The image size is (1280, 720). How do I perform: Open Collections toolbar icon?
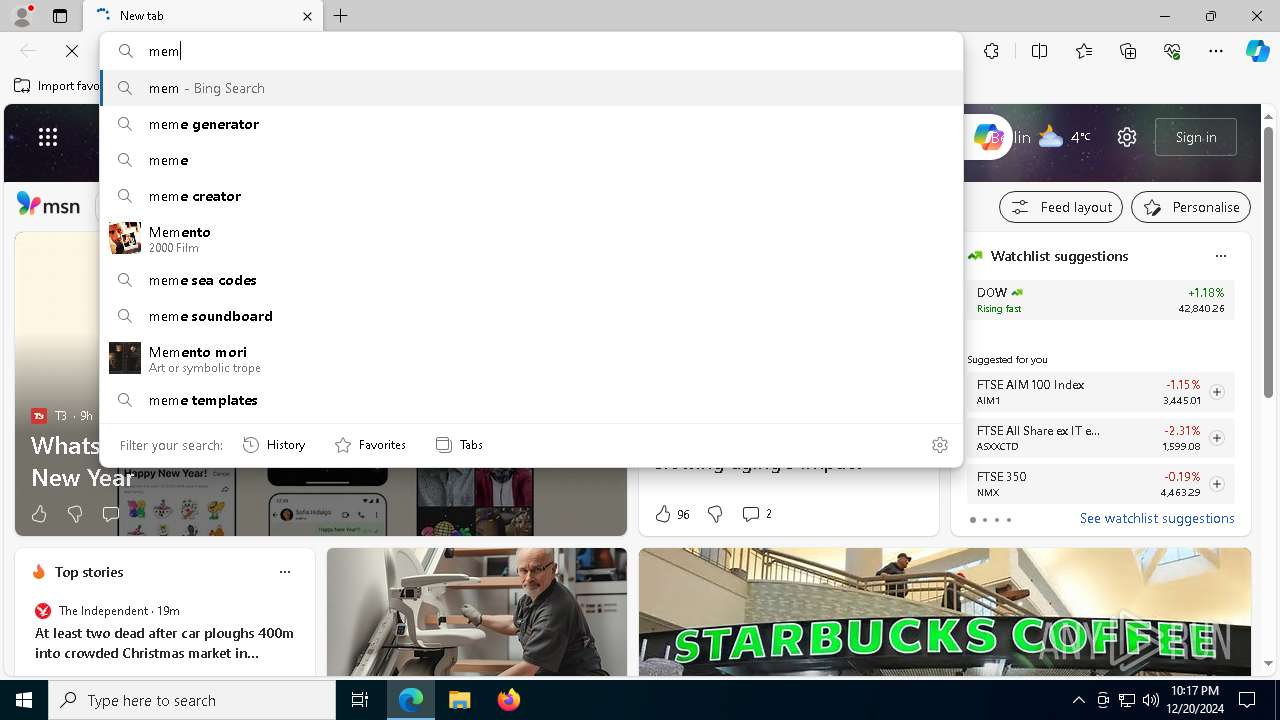(1128, 51)
